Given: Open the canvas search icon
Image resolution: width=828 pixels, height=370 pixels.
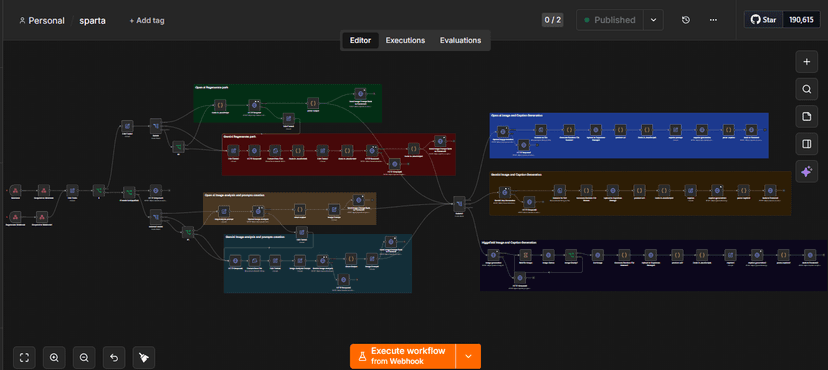Looking at the screenshot, I should tap(806, 89).
